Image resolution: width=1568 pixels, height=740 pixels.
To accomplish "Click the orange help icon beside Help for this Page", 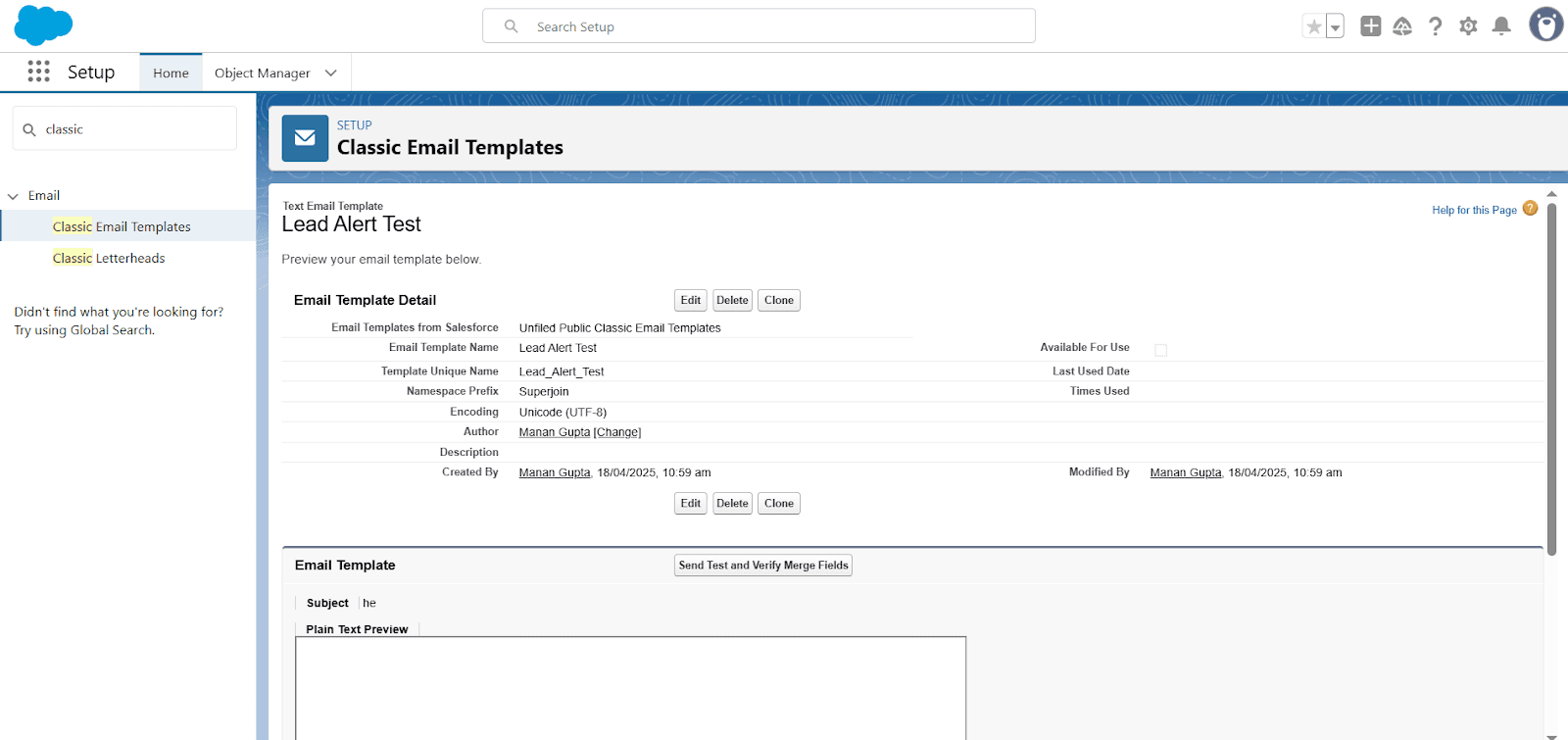I will (x=1531, y=209).
